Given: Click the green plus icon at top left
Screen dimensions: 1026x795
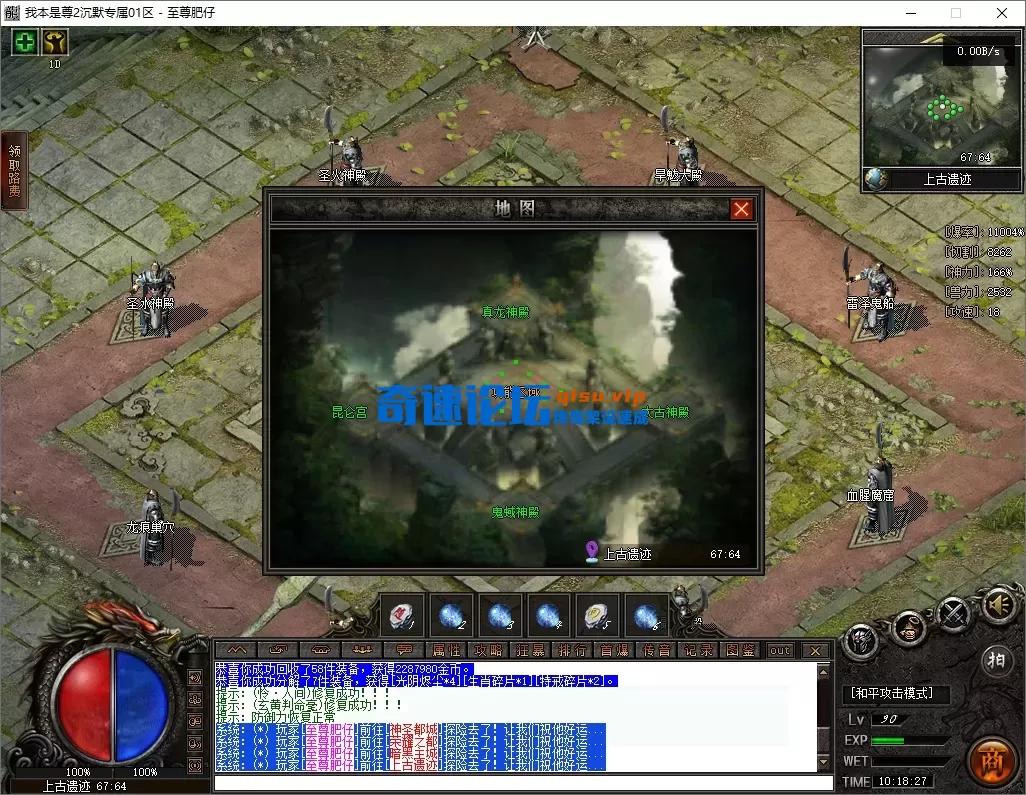Looking at the screenshot, I should tap(25, 43).
